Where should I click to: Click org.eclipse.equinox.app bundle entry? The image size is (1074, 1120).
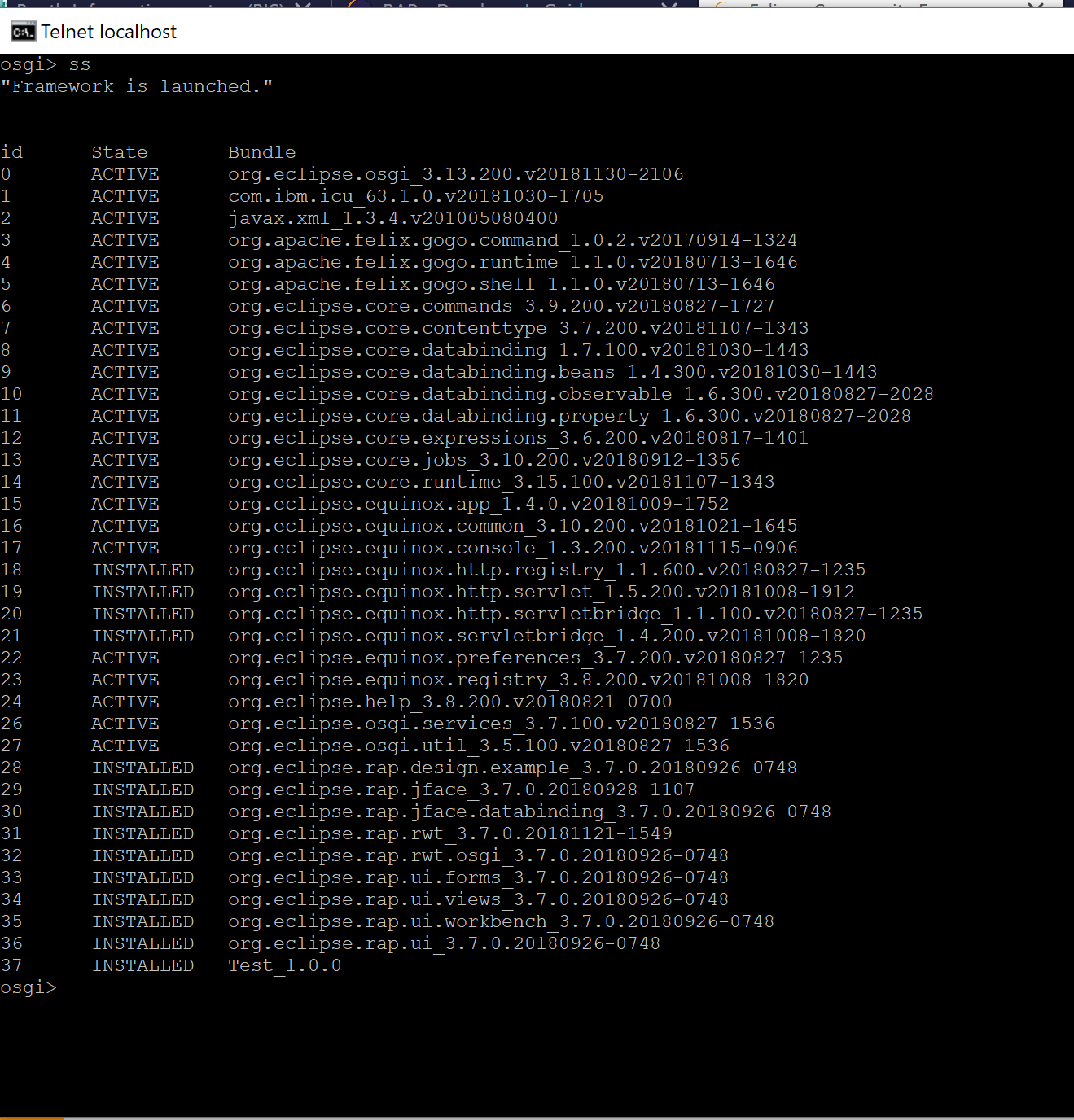click(479, 504)
